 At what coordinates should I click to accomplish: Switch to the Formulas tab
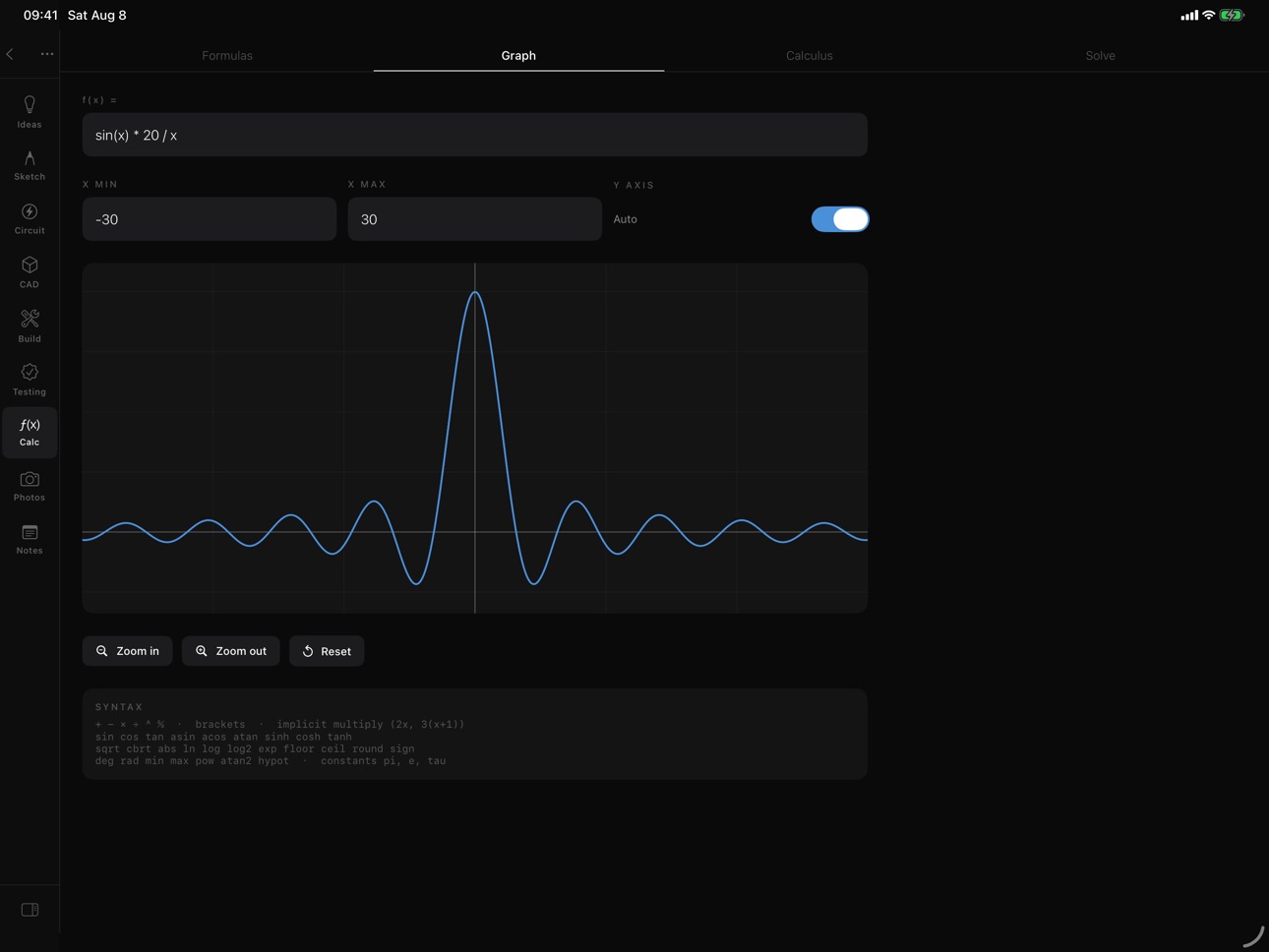coord(227,56)
